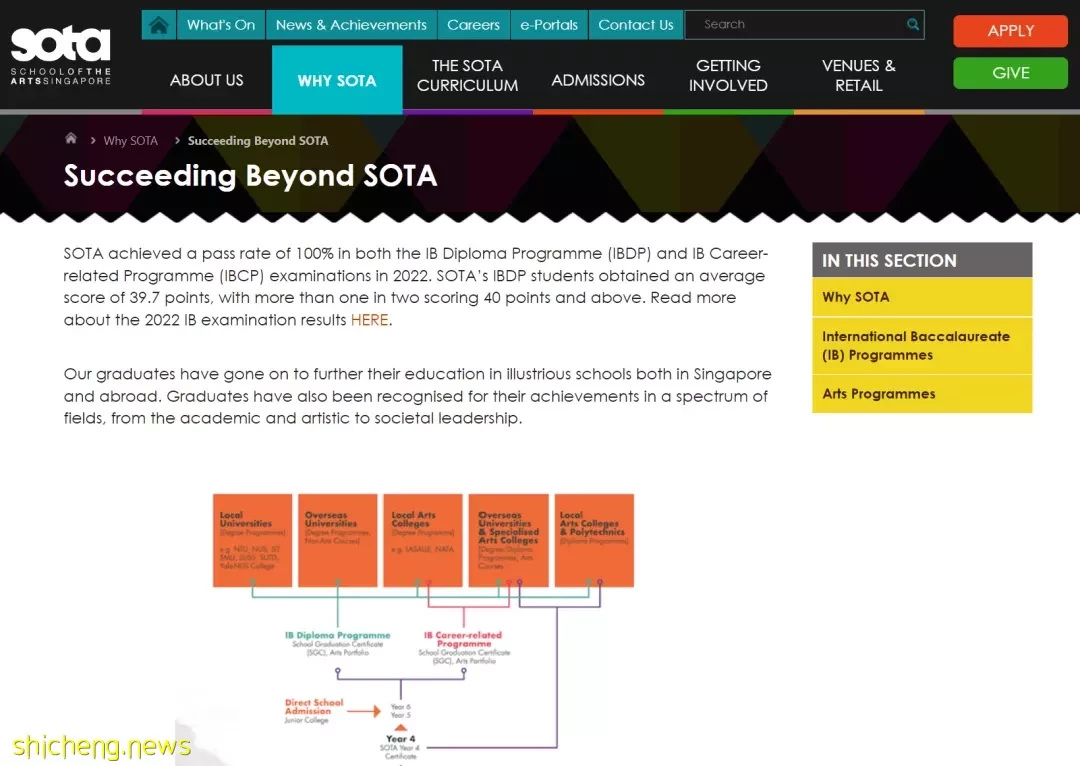
Task: Open the HERE results link
Action: click(x=370, y=320)
